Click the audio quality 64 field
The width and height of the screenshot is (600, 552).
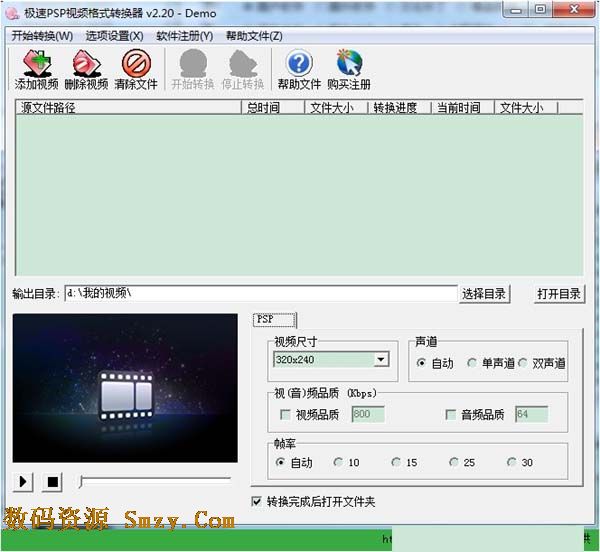coord(532,414)
